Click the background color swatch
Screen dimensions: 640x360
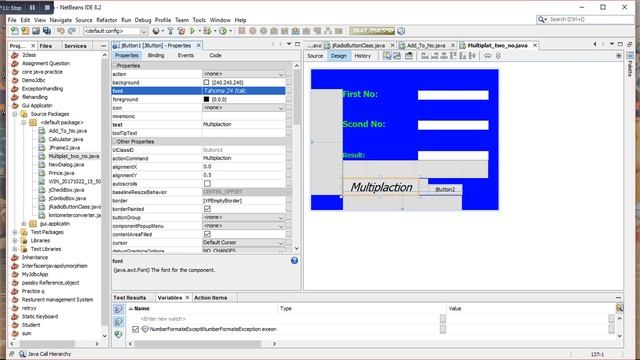(x=206, y=82)
